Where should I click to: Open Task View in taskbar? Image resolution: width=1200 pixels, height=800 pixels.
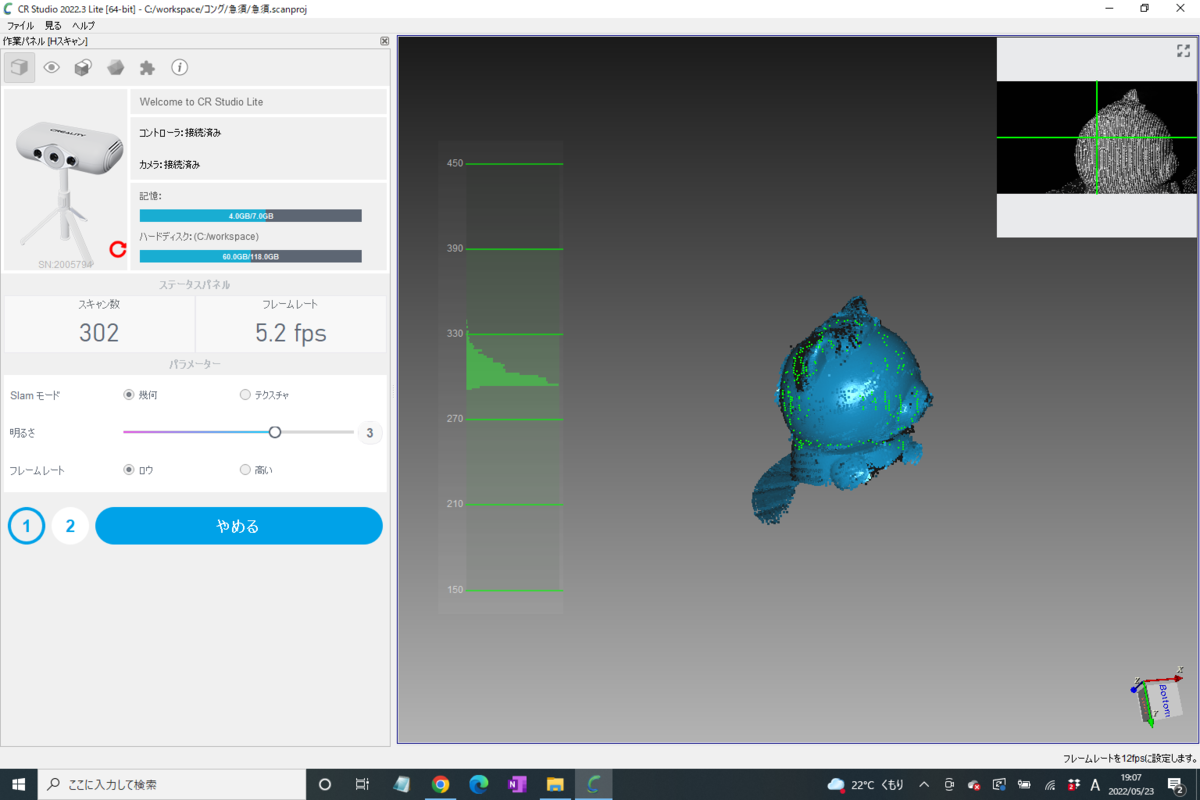(x=363, y=785)
